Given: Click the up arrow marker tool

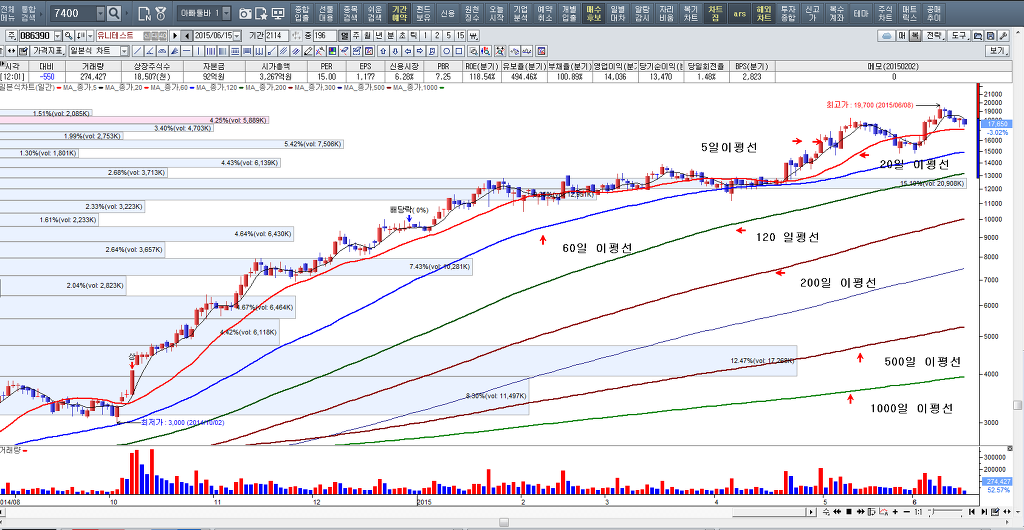Looking at the screenshot, I should tap(383, 50).
